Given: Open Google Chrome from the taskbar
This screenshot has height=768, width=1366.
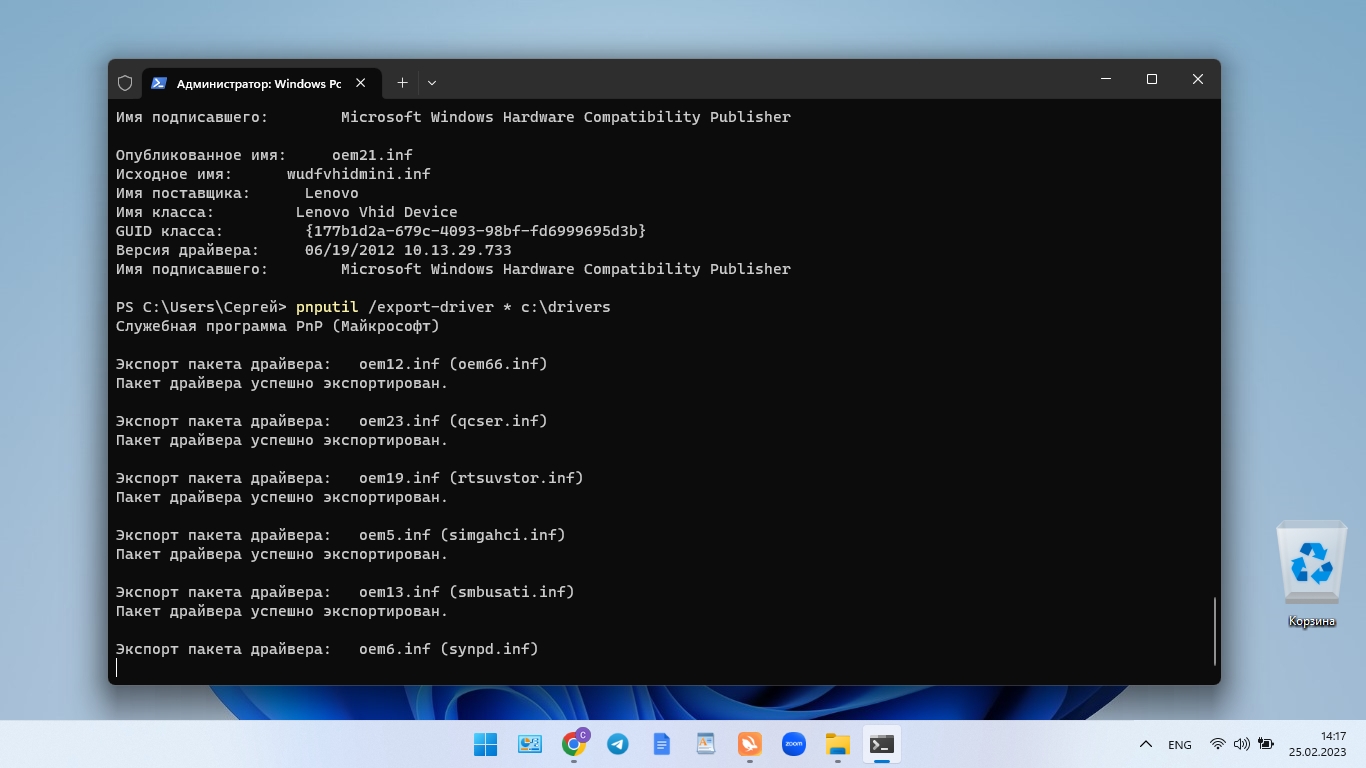Looking at the screenshot, I should pyautogui.click(x=574, y=744).
